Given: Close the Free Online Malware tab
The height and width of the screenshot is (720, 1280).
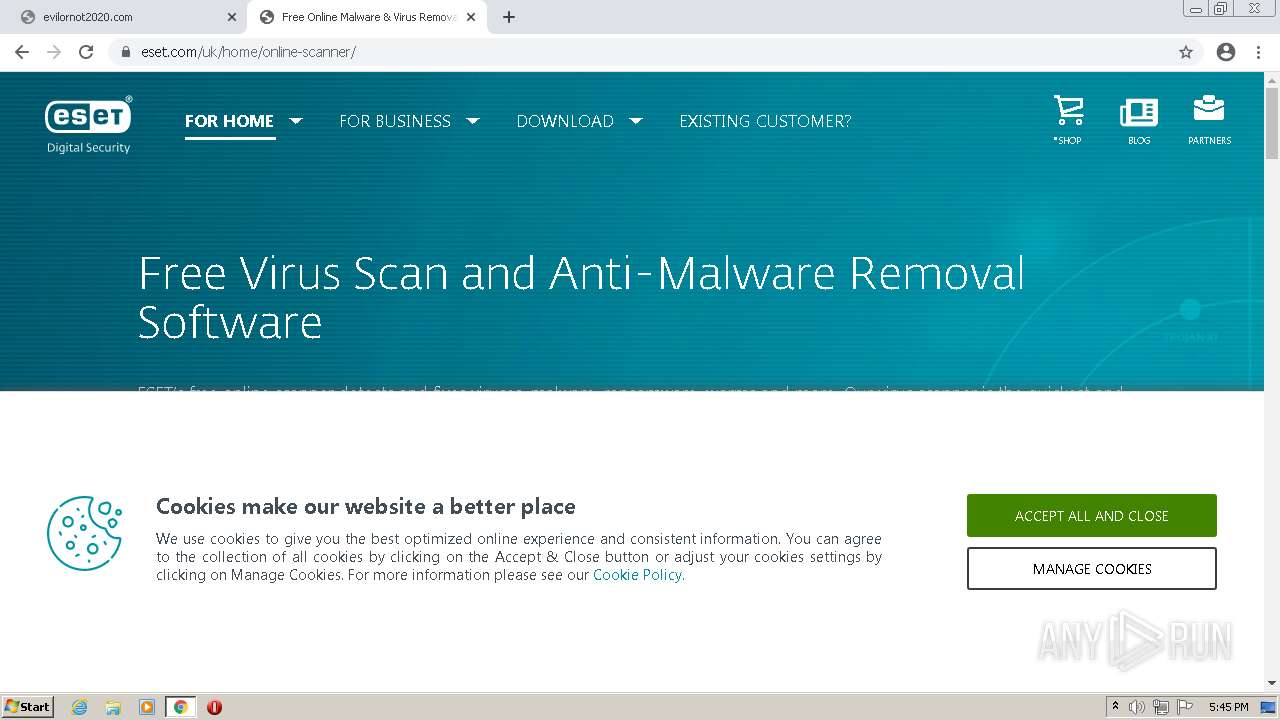Looking at the screenshot, I should point(471,17).
